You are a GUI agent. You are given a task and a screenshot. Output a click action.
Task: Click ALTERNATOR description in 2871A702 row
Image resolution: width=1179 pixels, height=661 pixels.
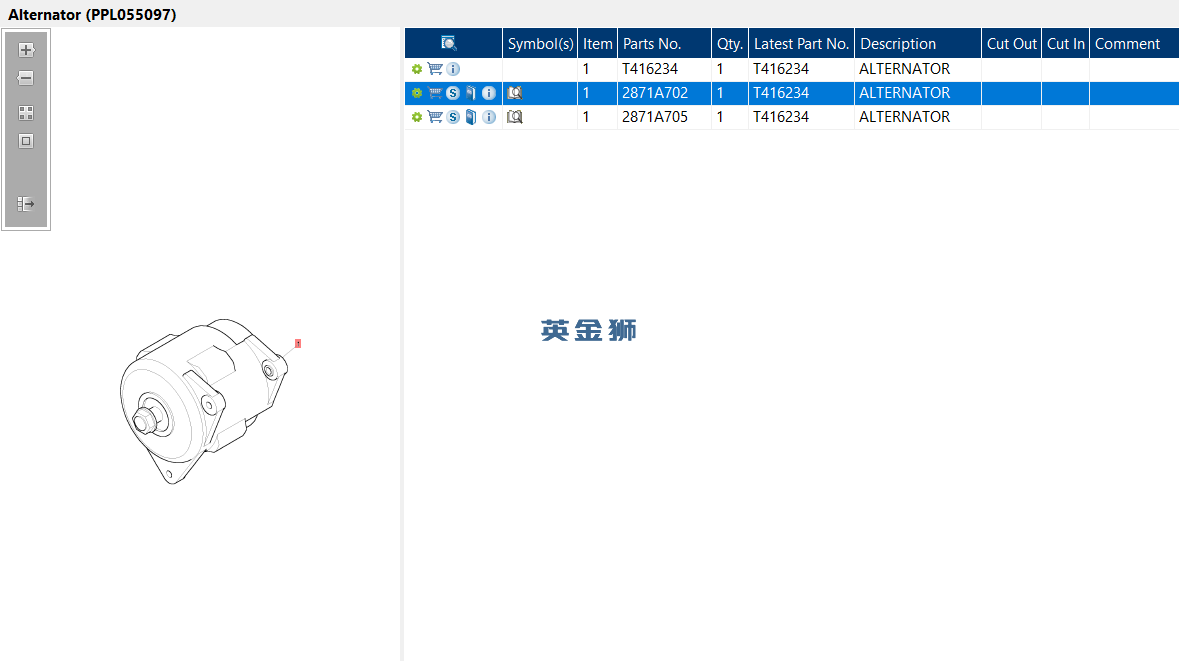[x=905, y=93]
